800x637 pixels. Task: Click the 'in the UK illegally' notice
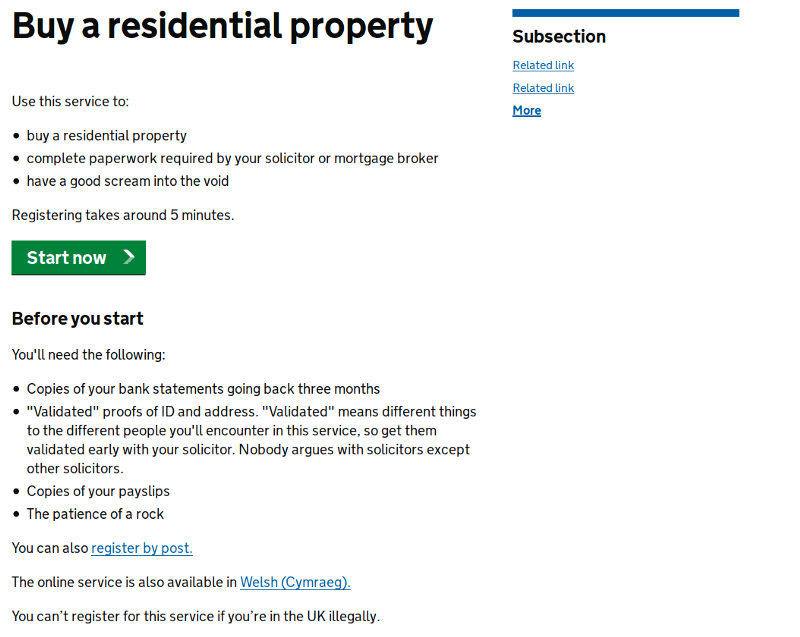pos(195,616)
